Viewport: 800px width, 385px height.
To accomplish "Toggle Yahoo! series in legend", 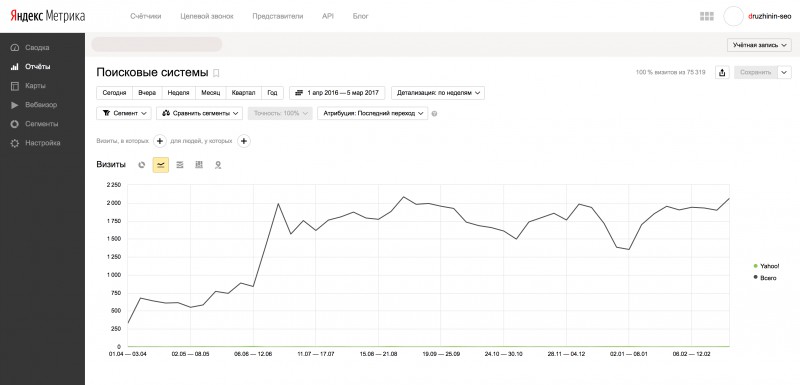I will click(766, 266).
